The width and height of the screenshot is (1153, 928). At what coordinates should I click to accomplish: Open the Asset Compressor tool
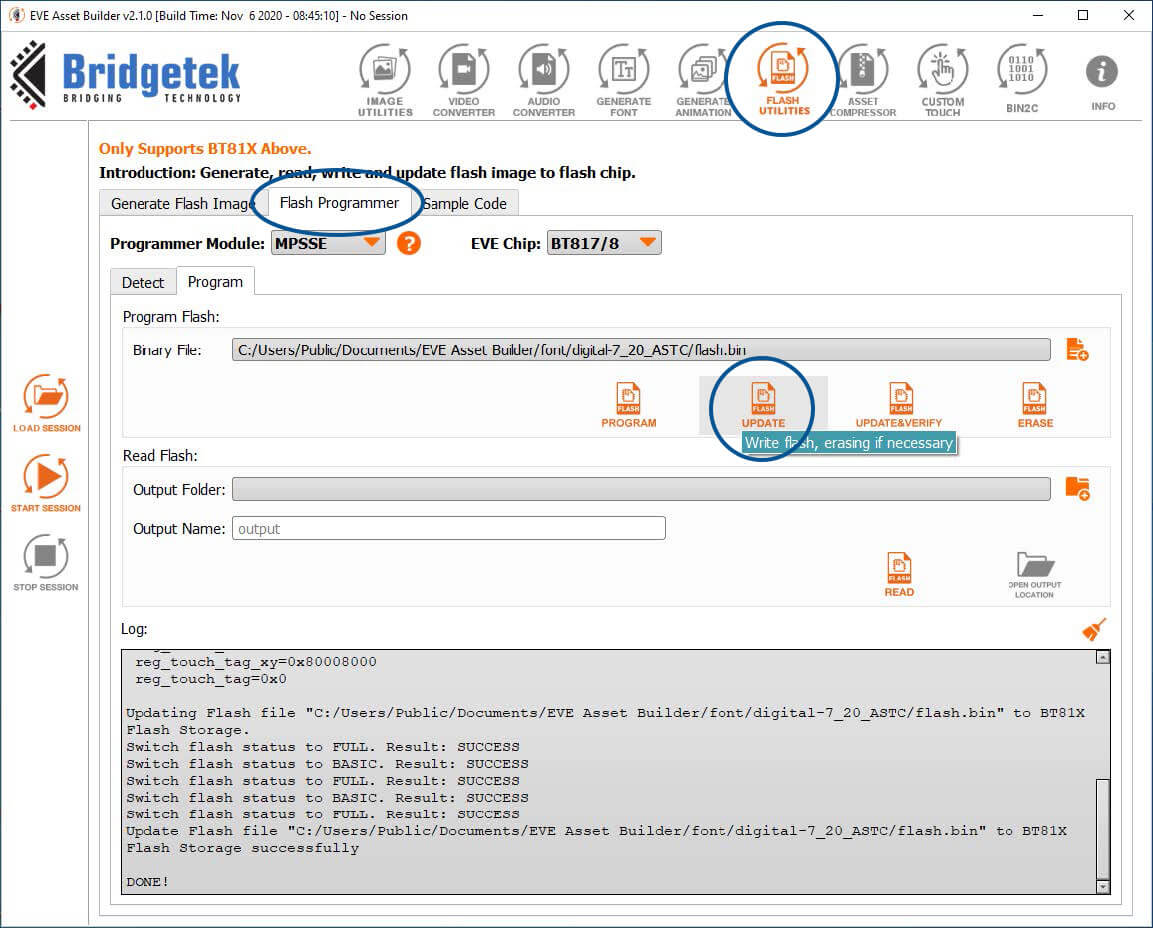863,81
